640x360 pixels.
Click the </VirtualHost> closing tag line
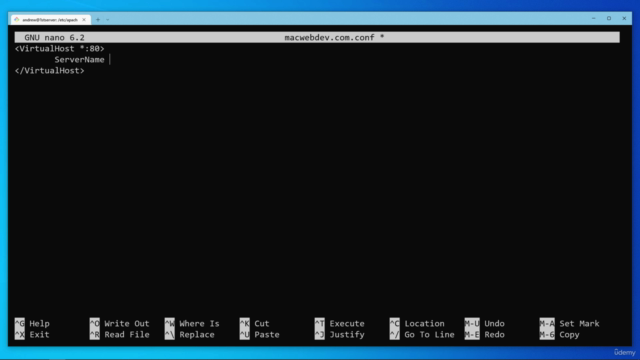[49, 71]
